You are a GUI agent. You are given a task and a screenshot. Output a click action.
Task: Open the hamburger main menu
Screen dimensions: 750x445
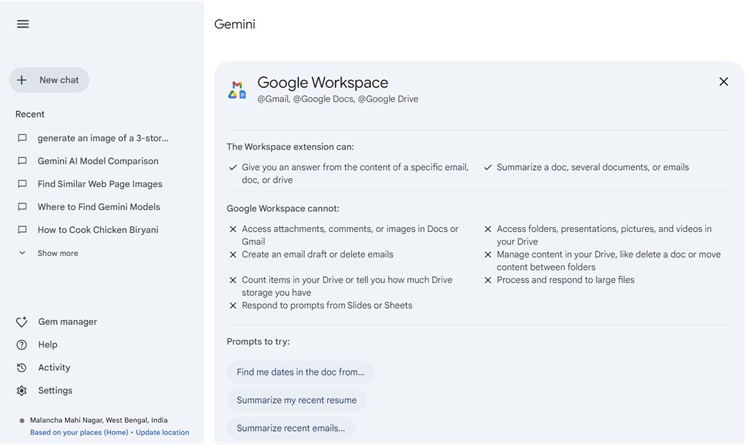[23, 24]
